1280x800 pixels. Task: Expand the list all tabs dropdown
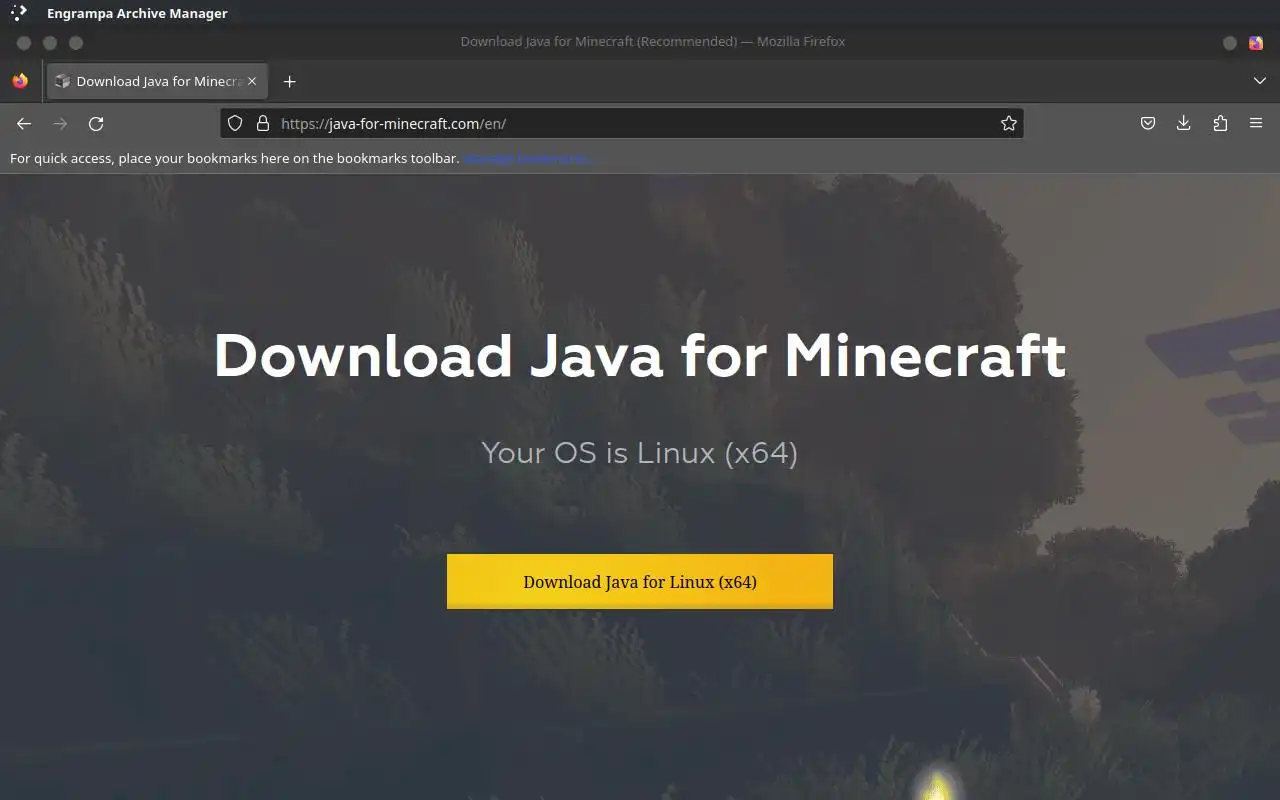pyautogui.click(x=1259, y=81)
